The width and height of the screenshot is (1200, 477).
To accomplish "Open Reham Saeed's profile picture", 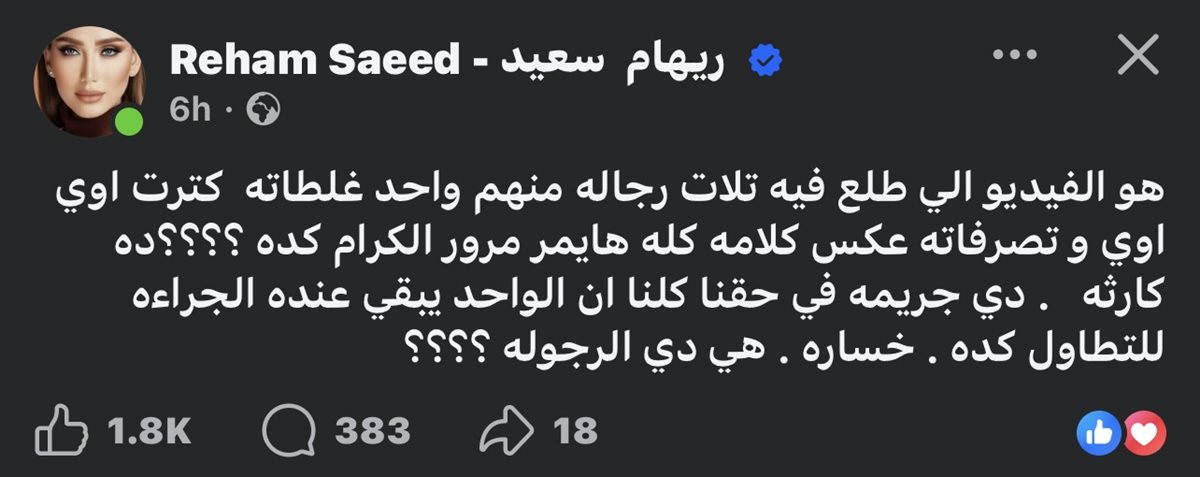I will (90, 86).
